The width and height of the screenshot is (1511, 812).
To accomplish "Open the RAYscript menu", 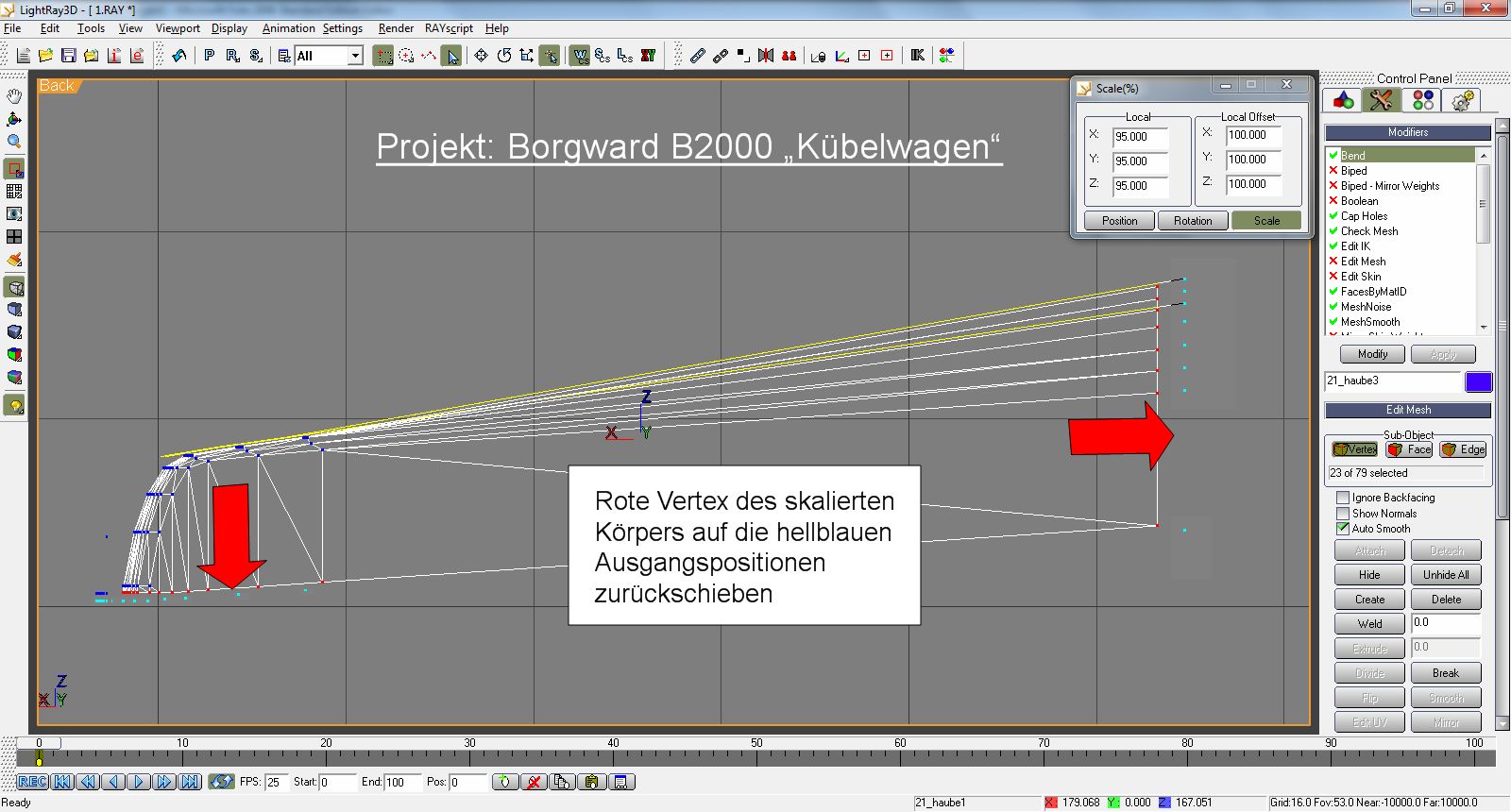I will click(449, 28).
